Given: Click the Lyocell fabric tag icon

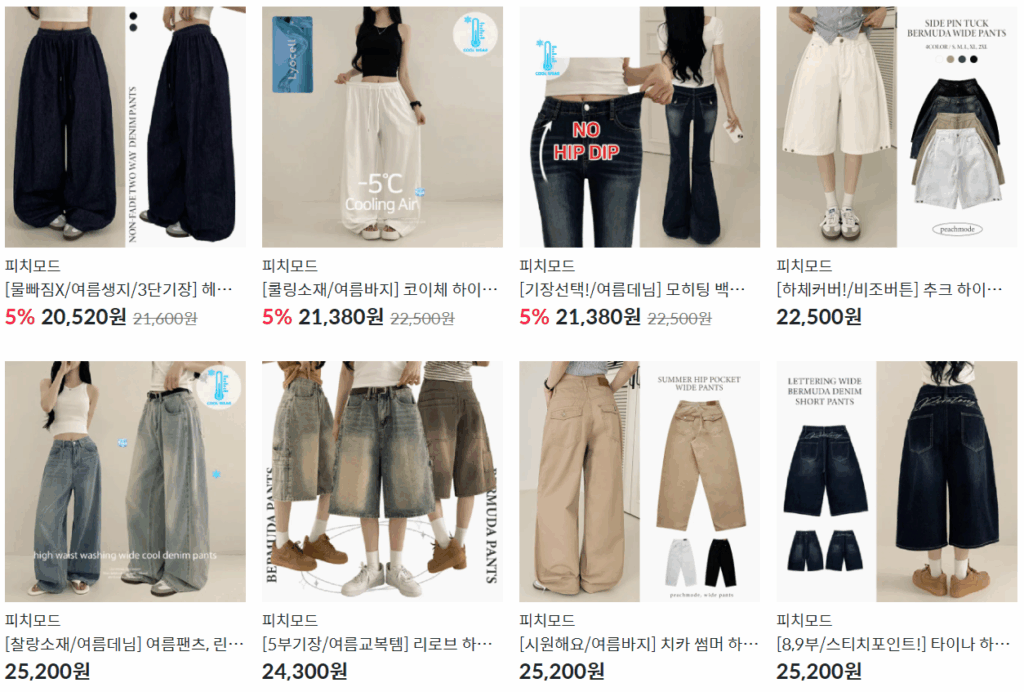Looking at the screenshot, I should coord(293,55).
